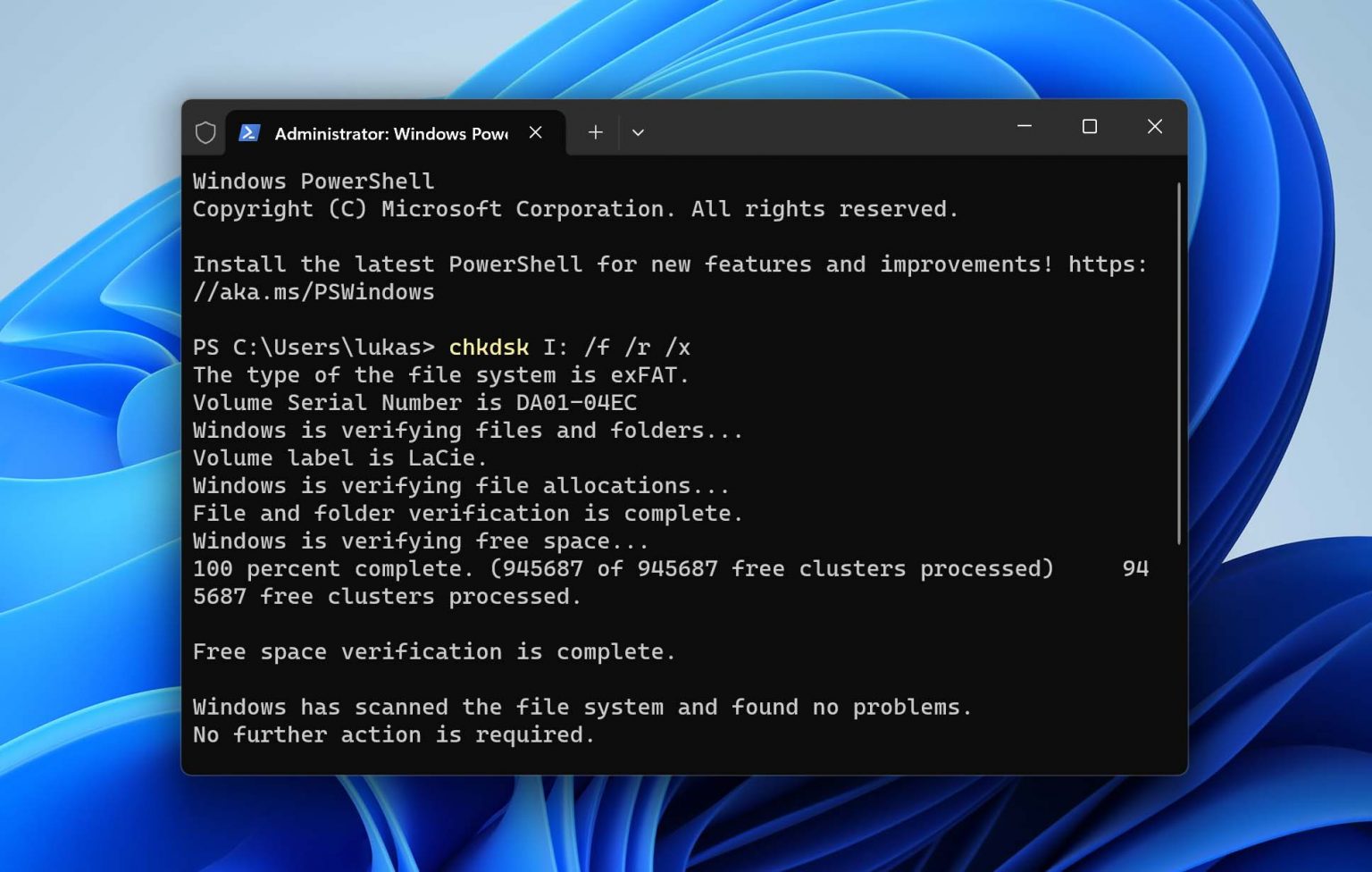Click the Volume label is LaCie line
The width and height of the screenshot is (1372, 872).
tap(339, 457)
